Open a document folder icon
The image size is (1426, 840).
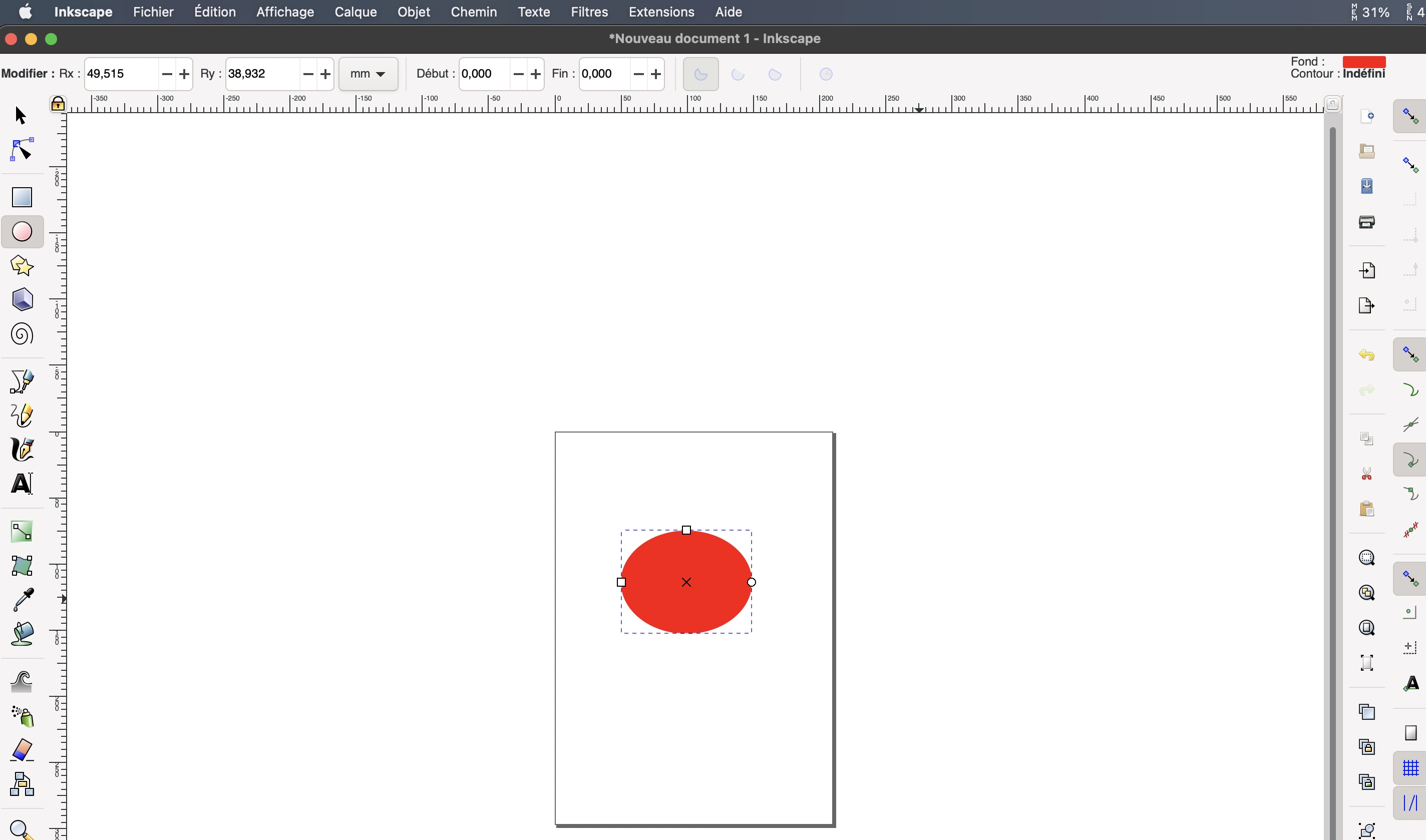[x=1366, y=151]
